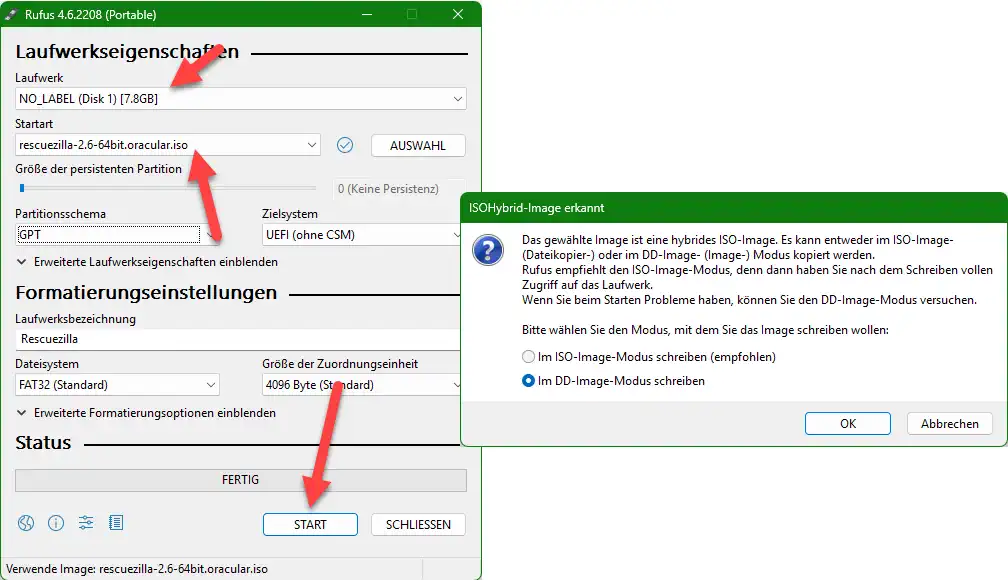The image size is (1008, 580).
Task: Close the Rufus window
Action: tap(458, 14)
